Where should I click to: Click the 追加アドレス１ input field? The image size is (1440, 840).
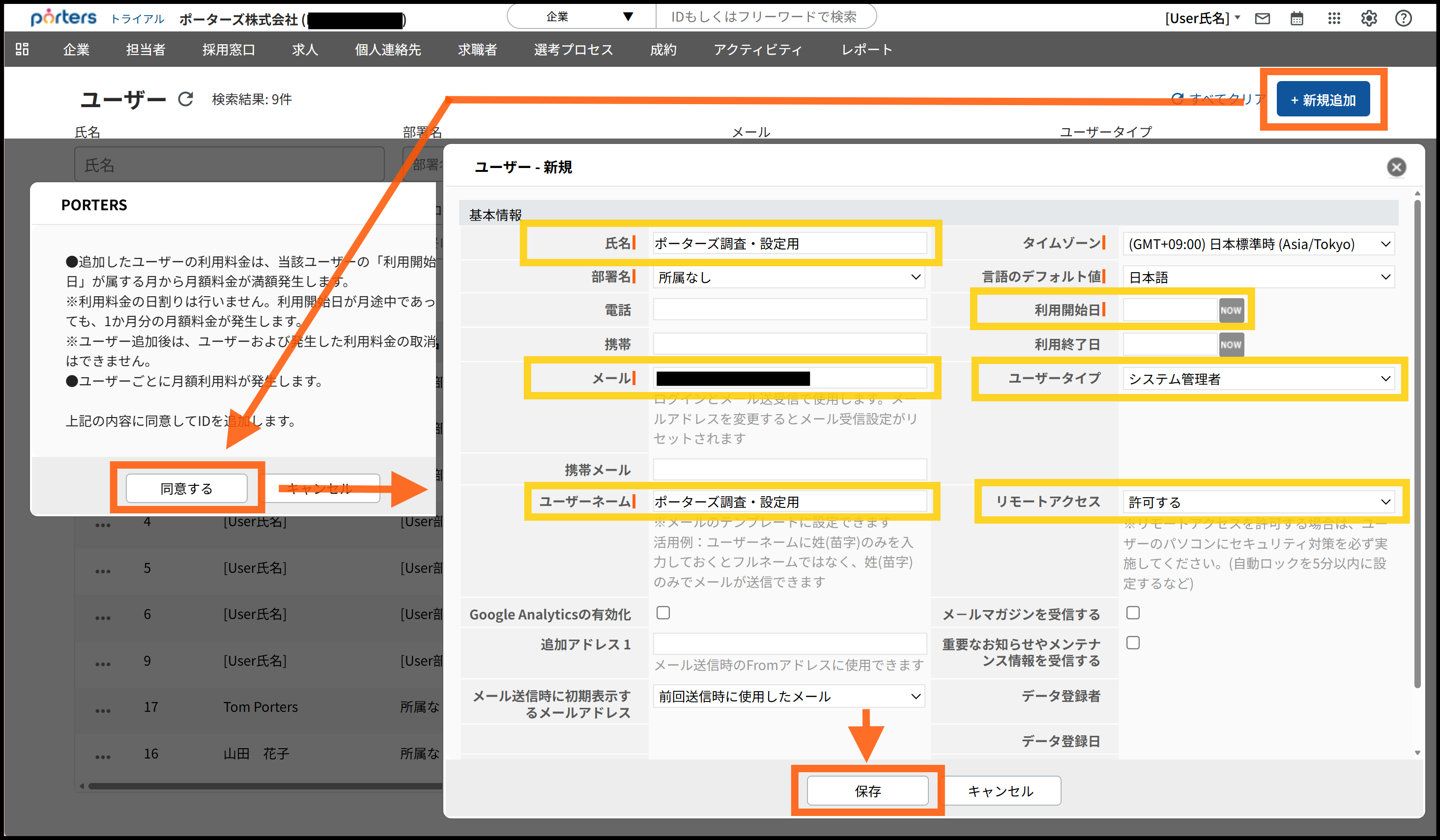(790, 644)
